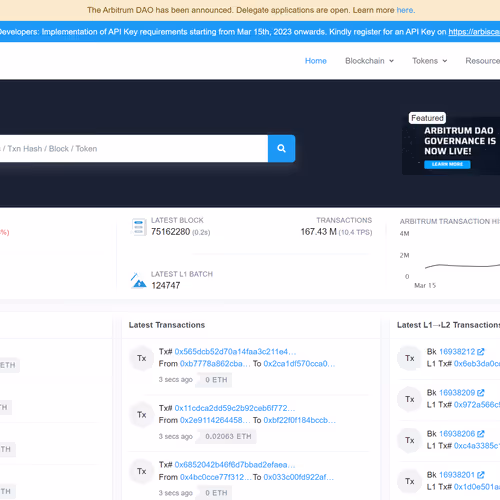Click the Arbitrum transaction history chart line
500x500 pixels.
pyautogui.click(x=462, y=266)
